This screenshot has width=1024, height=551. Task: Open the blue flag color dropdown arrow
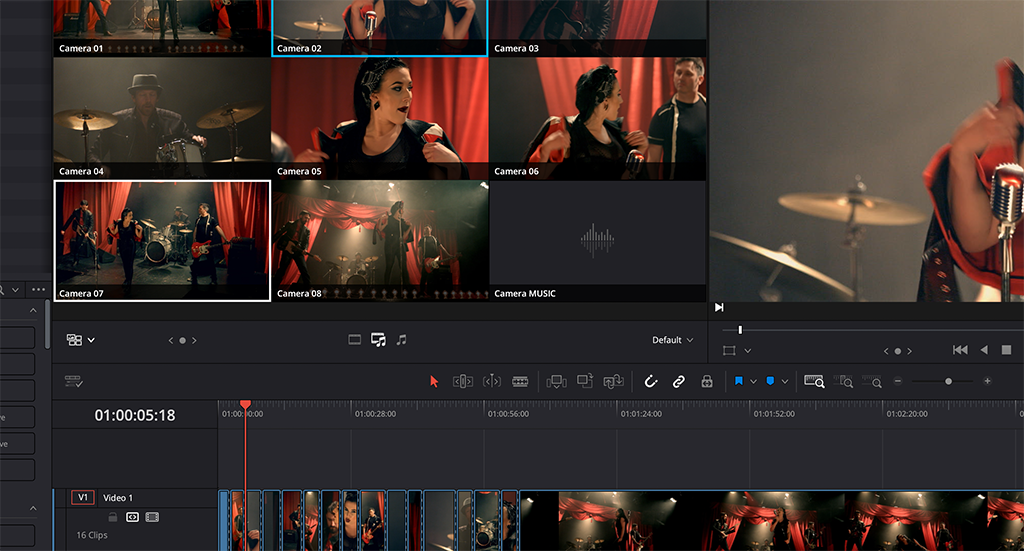click(x=753, y=381)
